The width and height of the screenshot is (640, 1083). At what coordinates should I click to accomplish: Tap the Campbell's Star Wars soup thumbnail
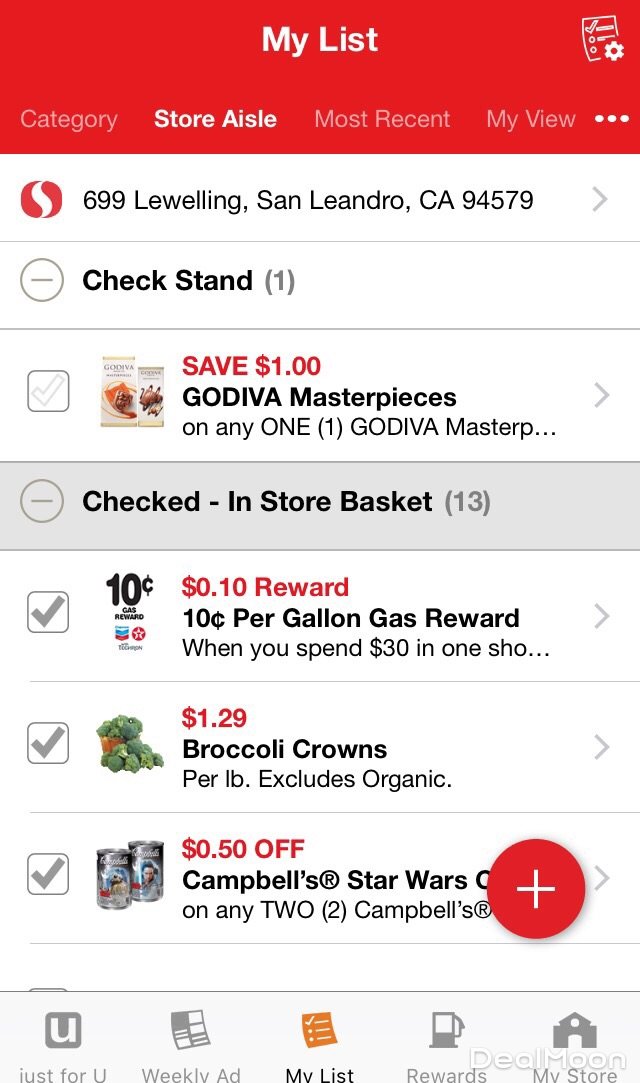pyautogui.click(x=130, y=875)
